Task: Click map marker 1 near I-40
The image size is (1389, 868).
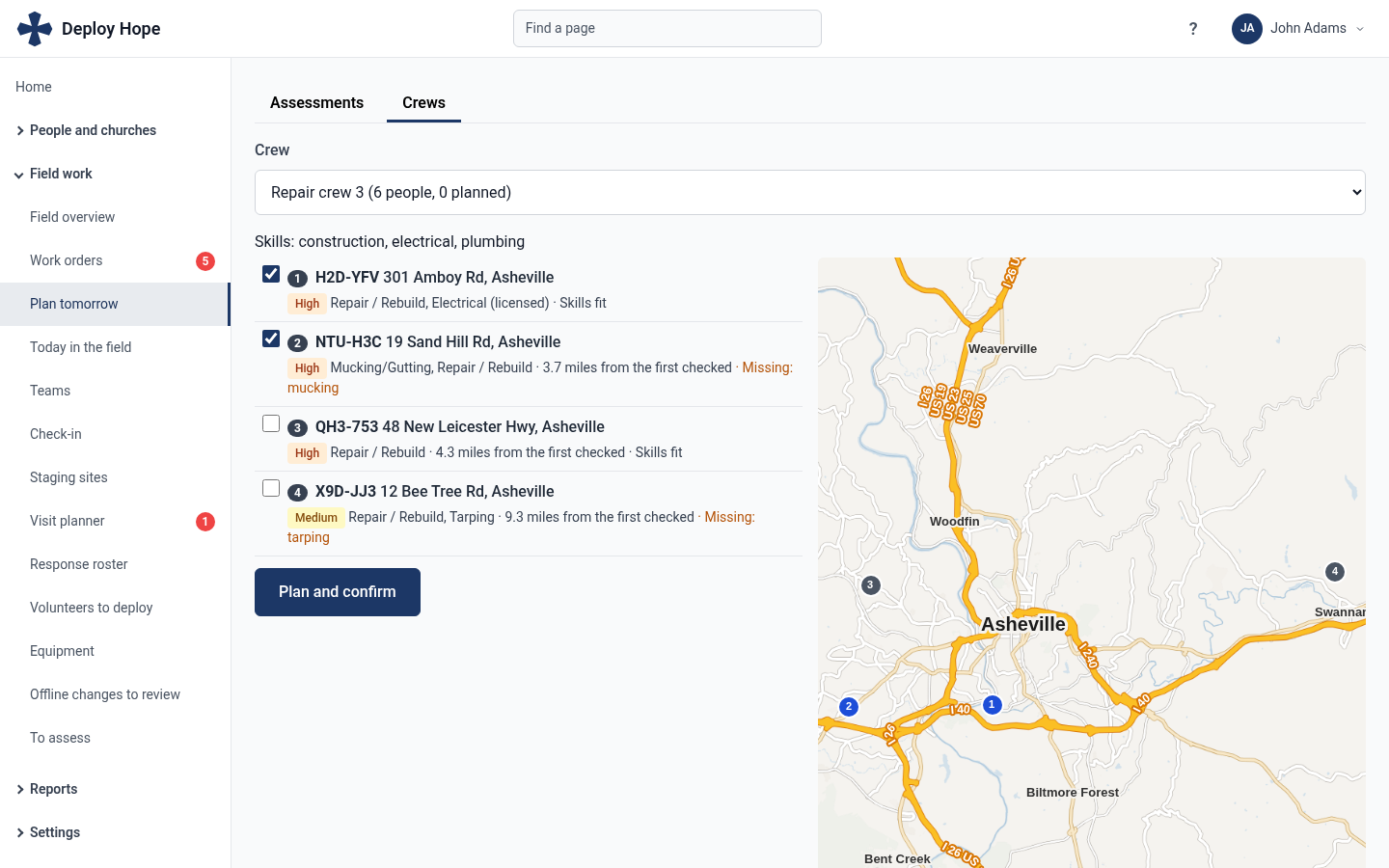Action: (x=992, y=705)
